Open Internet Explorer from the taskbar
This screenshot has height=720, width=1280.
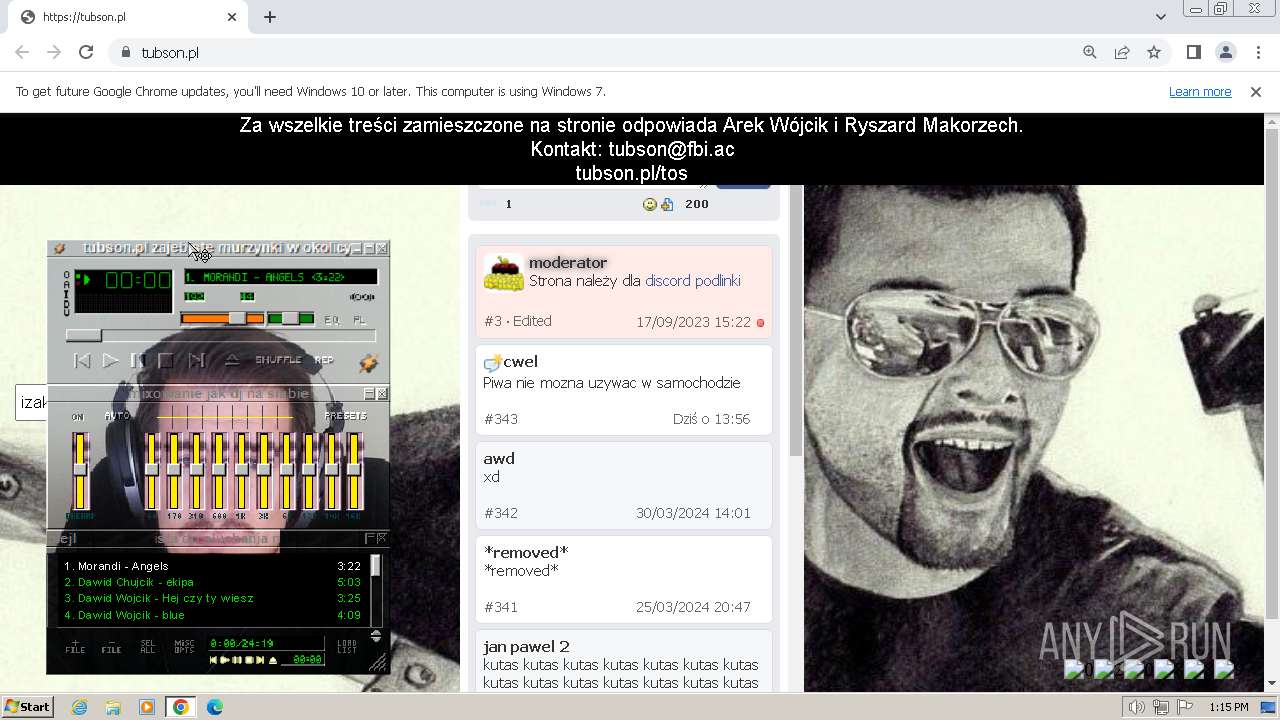[80, 707]
